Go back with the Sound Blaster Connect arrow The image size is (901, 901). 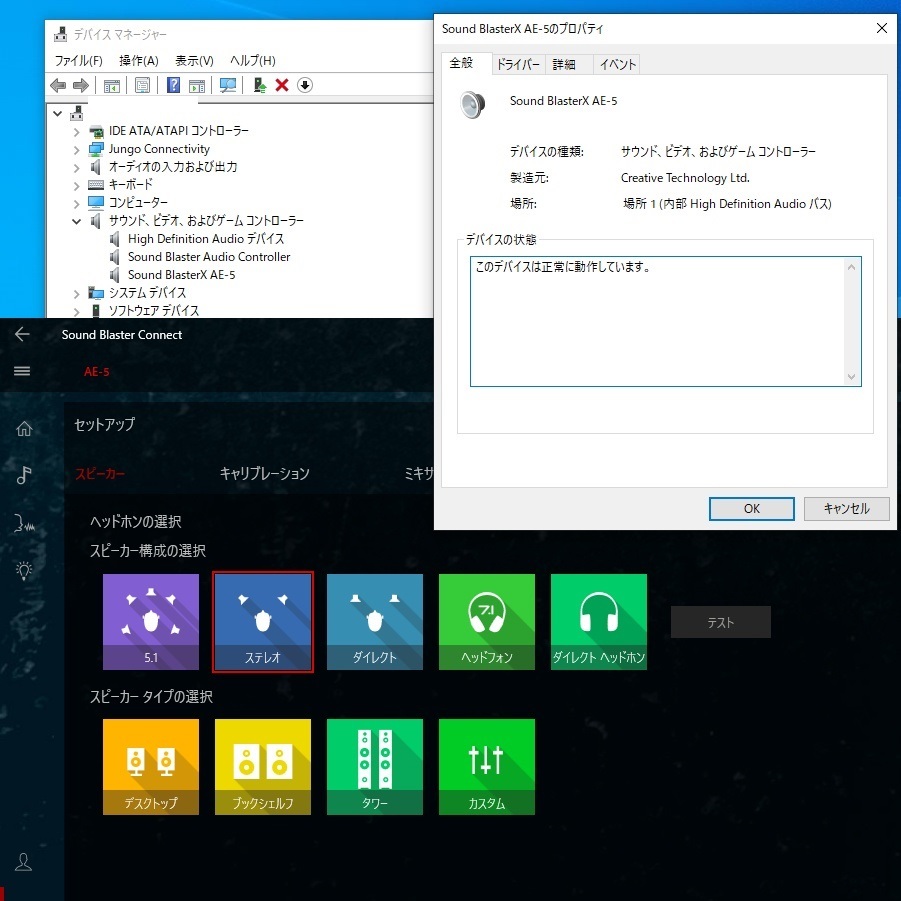pyautogui.click(x=22, y=334)
